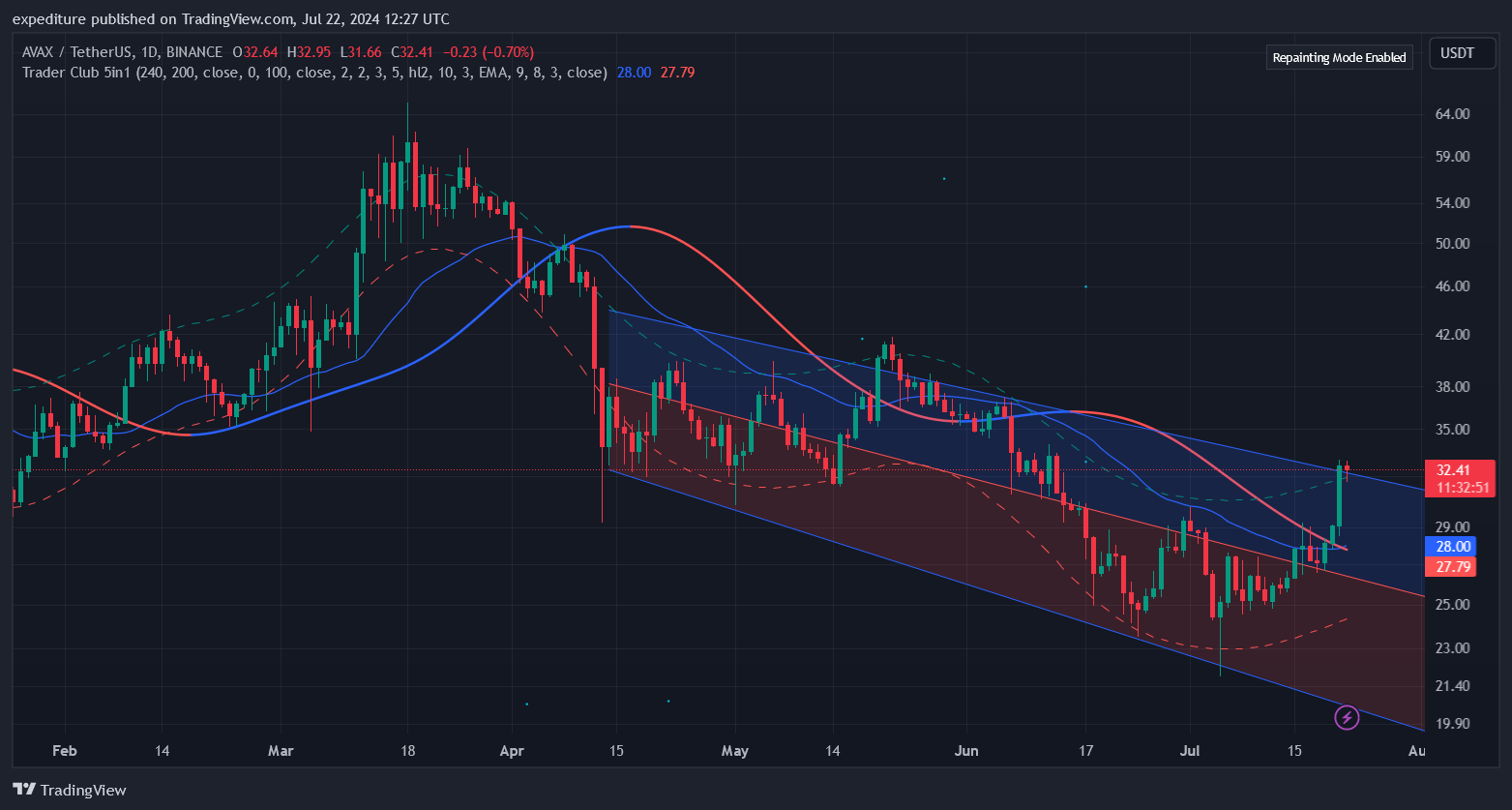Click the red 27.79 value in indicator legend
This screenshot has height=810, width=1512.
point(677,73)
